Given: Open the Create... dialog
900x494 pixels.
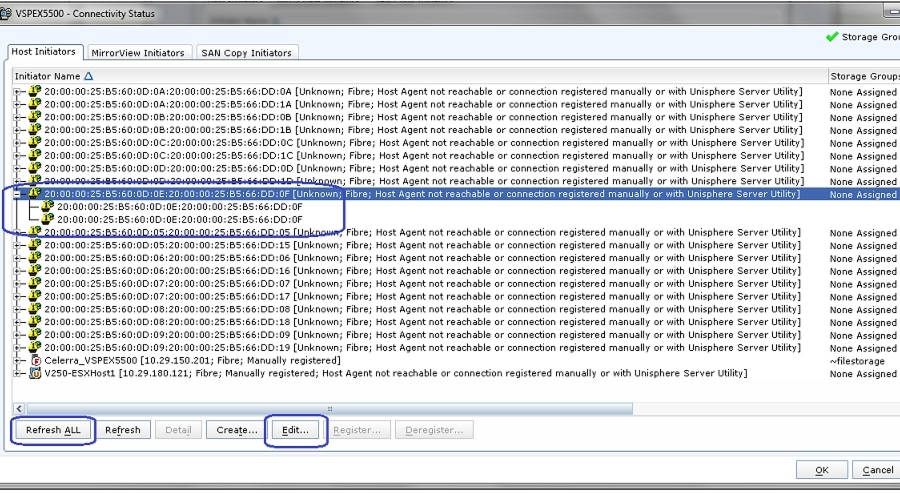Looking at the screenshot, I should click(236, 430).
